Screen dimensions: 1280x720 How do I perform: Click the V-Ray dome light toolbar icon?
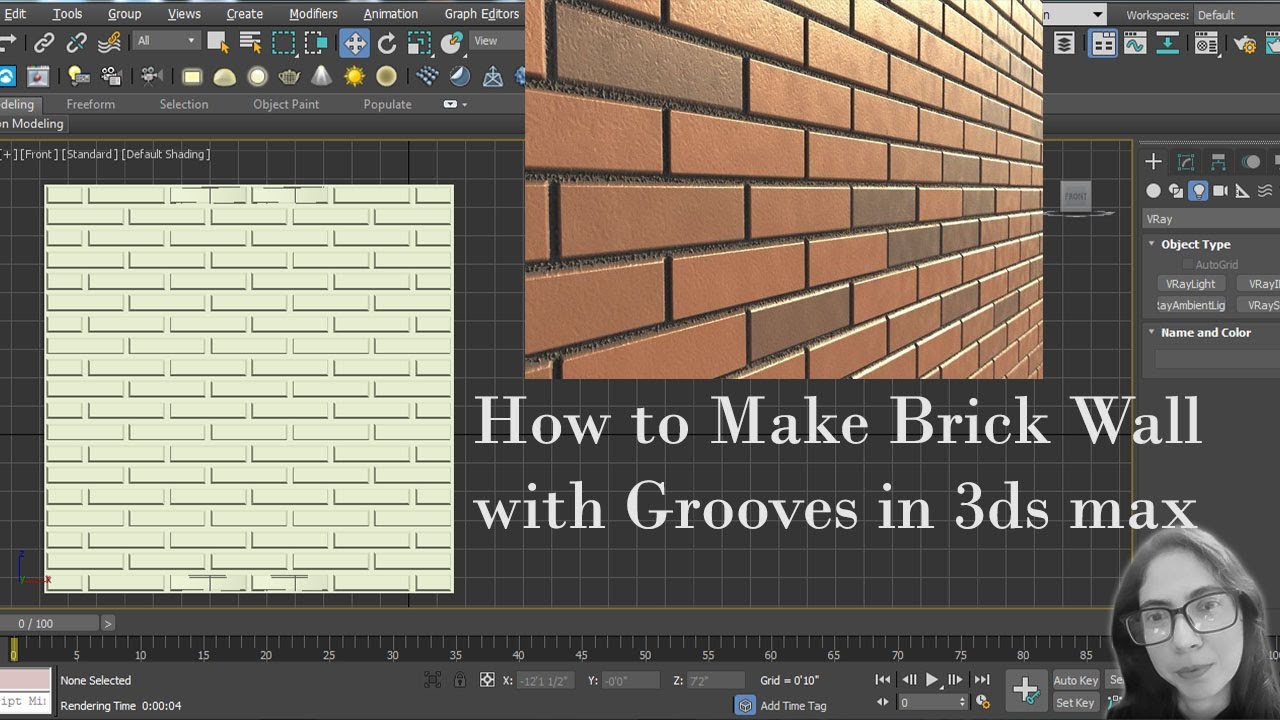click(x=225, y=77)
